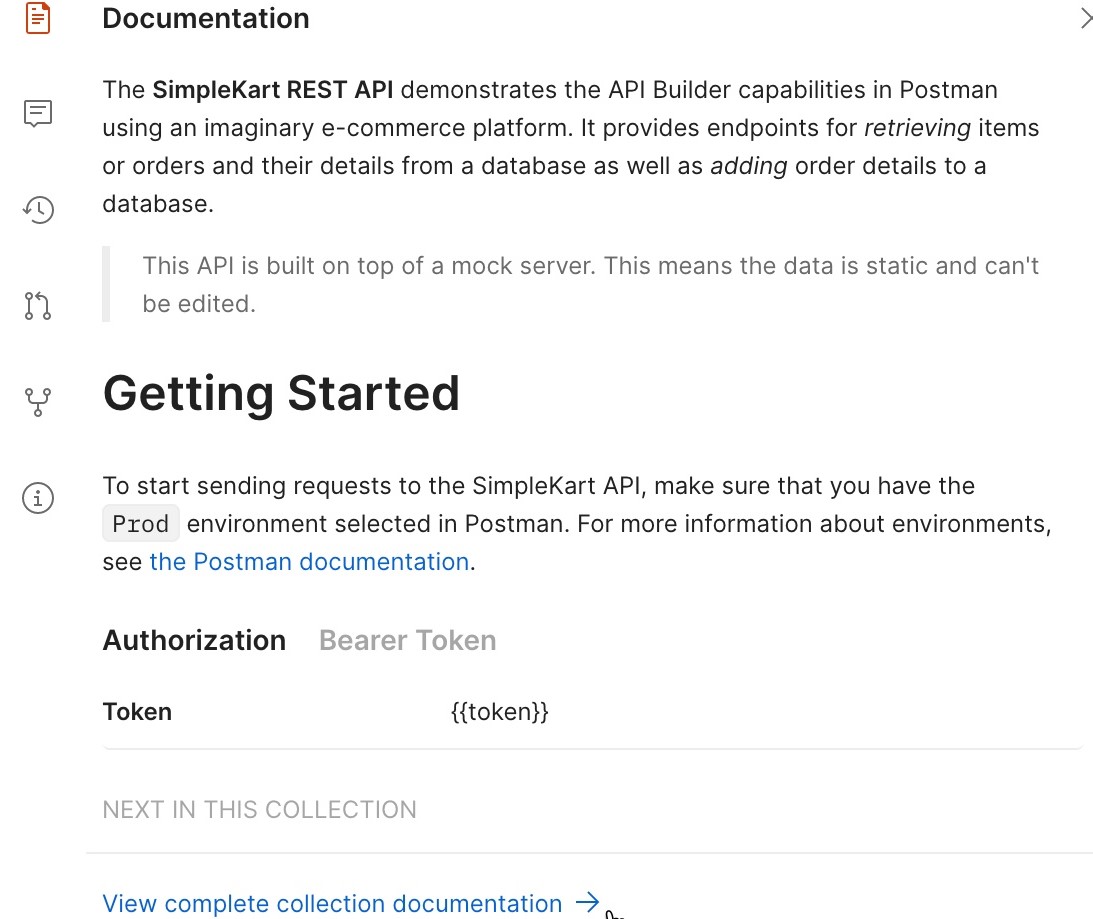Click the bold SimpleKart REST API text
Viewport: 1093px width, 919px height.
click(x=273, y=90)
